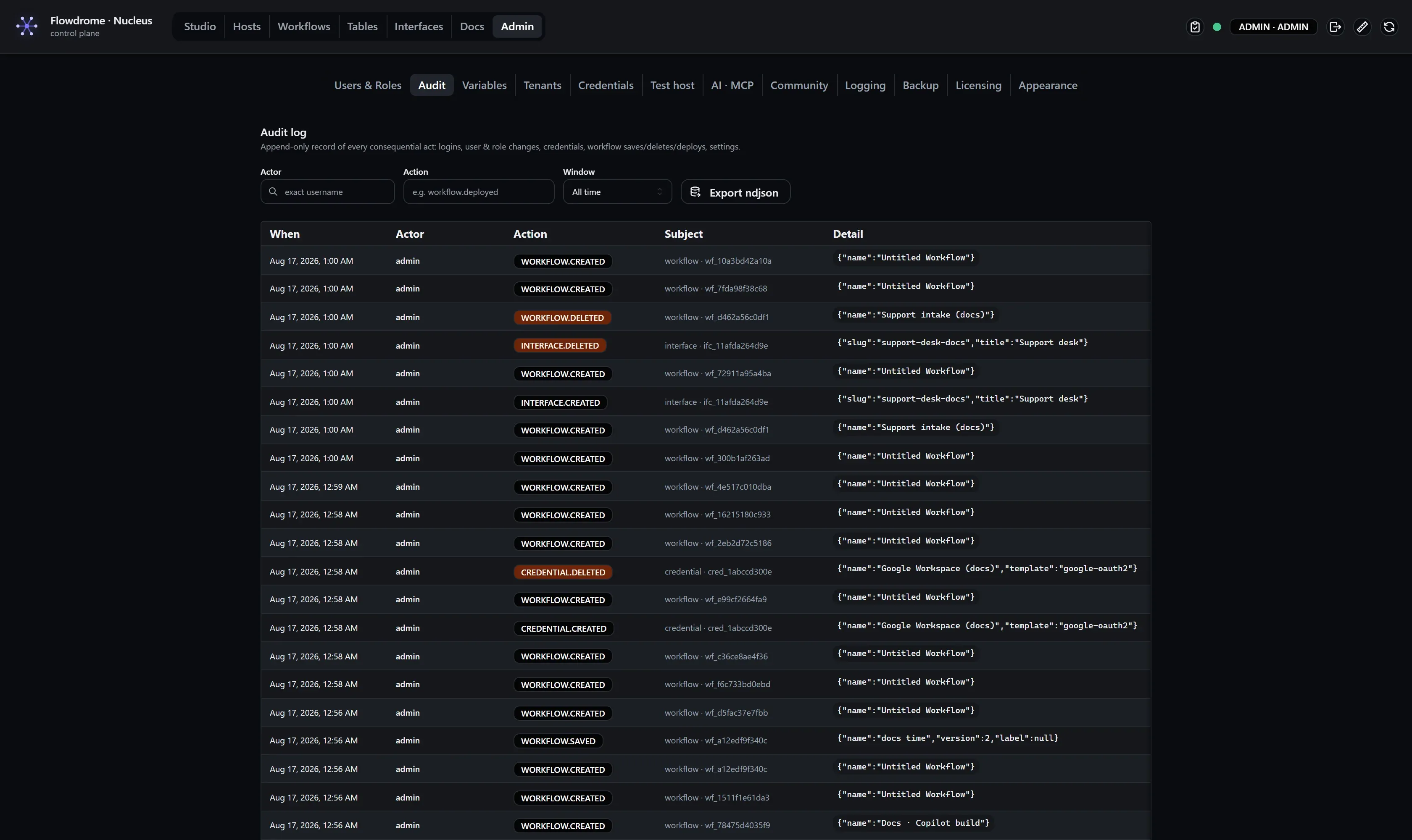The width and height of the screenshot is (1412, 840).
Task: Focus the Actor exact username field
Action: coord(327,192)
